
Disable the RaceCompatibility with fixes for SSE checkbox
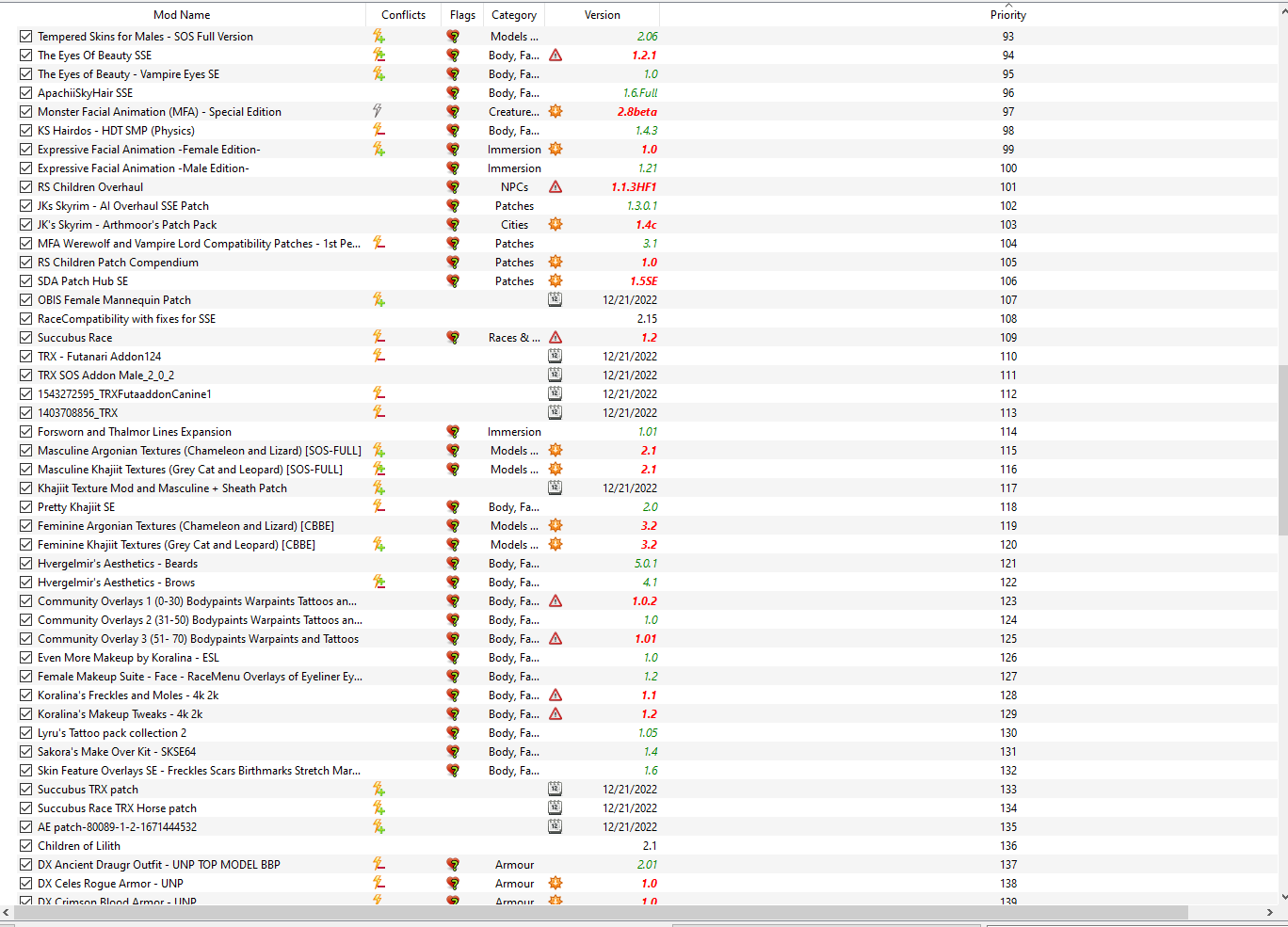point(25,319)
